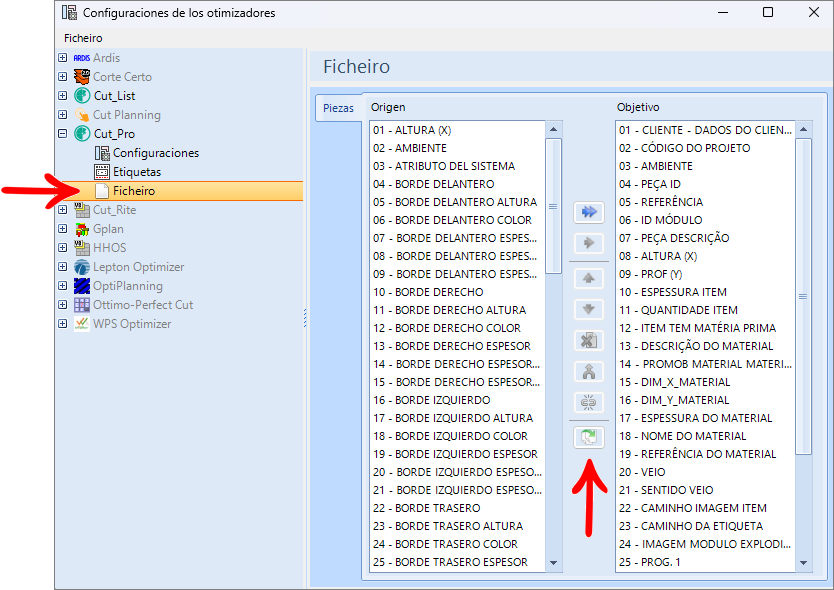Click the Cut_List green globe icon
This screenshot has width=834, height=590.
point(81,96)
